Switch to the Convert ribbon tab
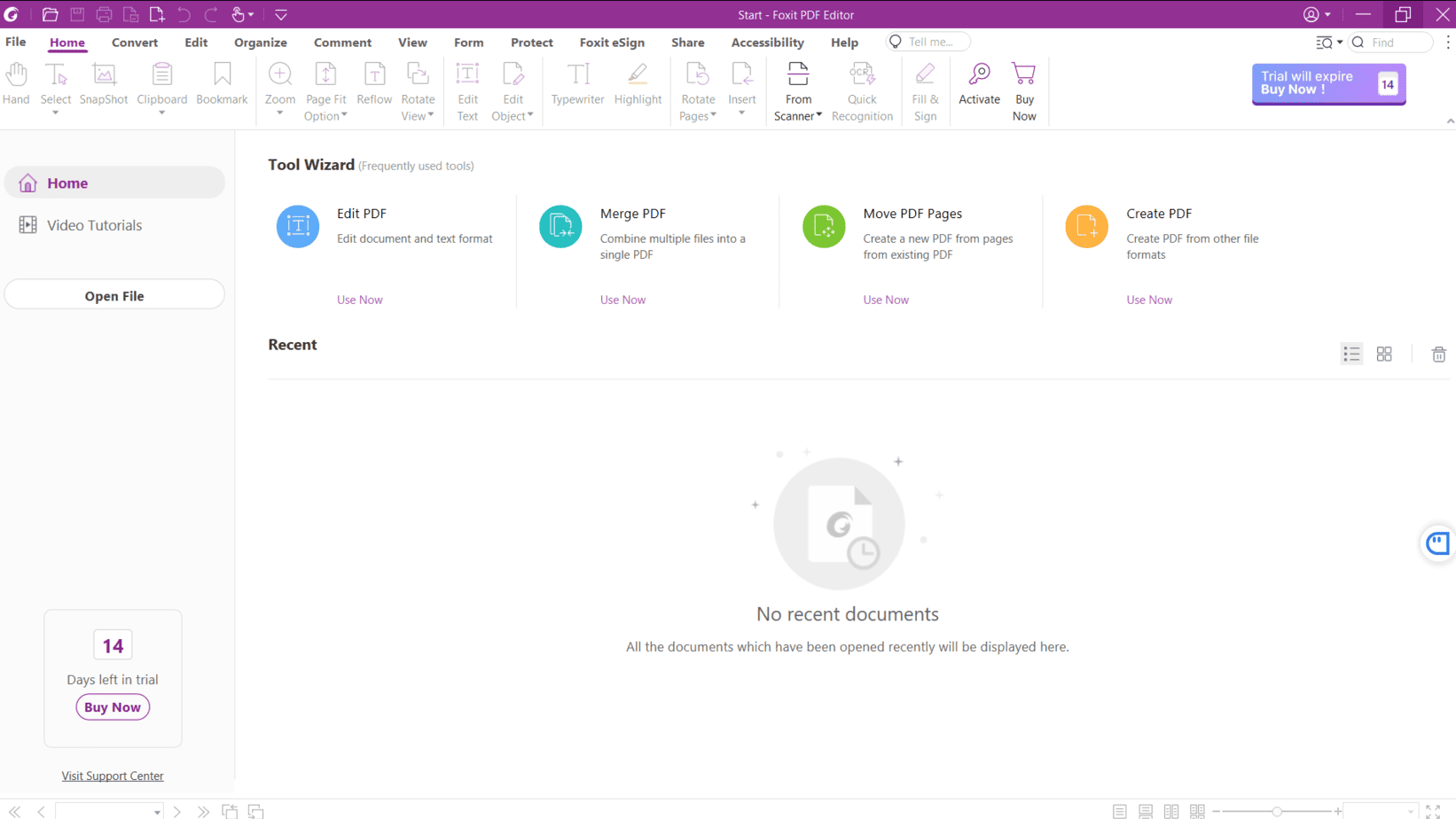Screen dimensions: 1456x819 [135, 42]
